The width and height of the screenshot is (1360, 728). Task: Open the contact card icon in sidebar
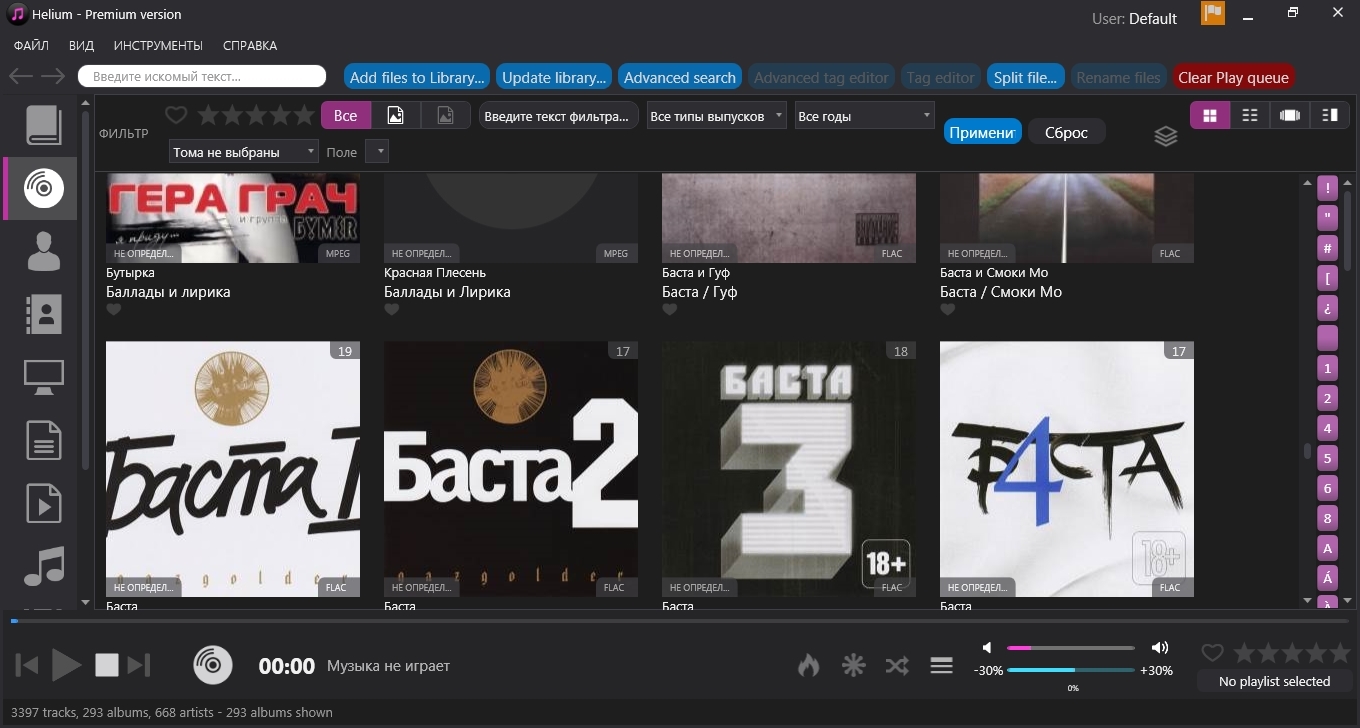click(x=44, y=314)
